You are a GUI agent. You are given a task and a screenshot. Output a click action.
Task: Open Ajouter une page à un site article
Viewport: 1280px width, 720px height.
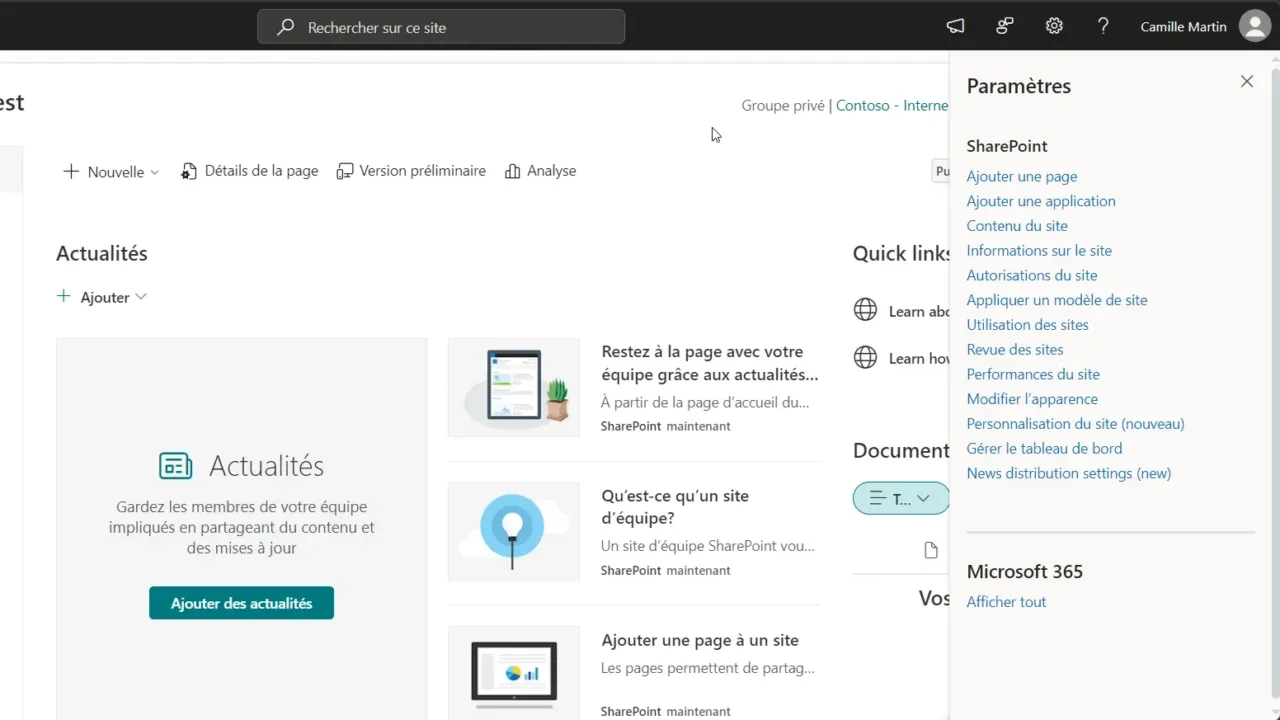(700, 640)
